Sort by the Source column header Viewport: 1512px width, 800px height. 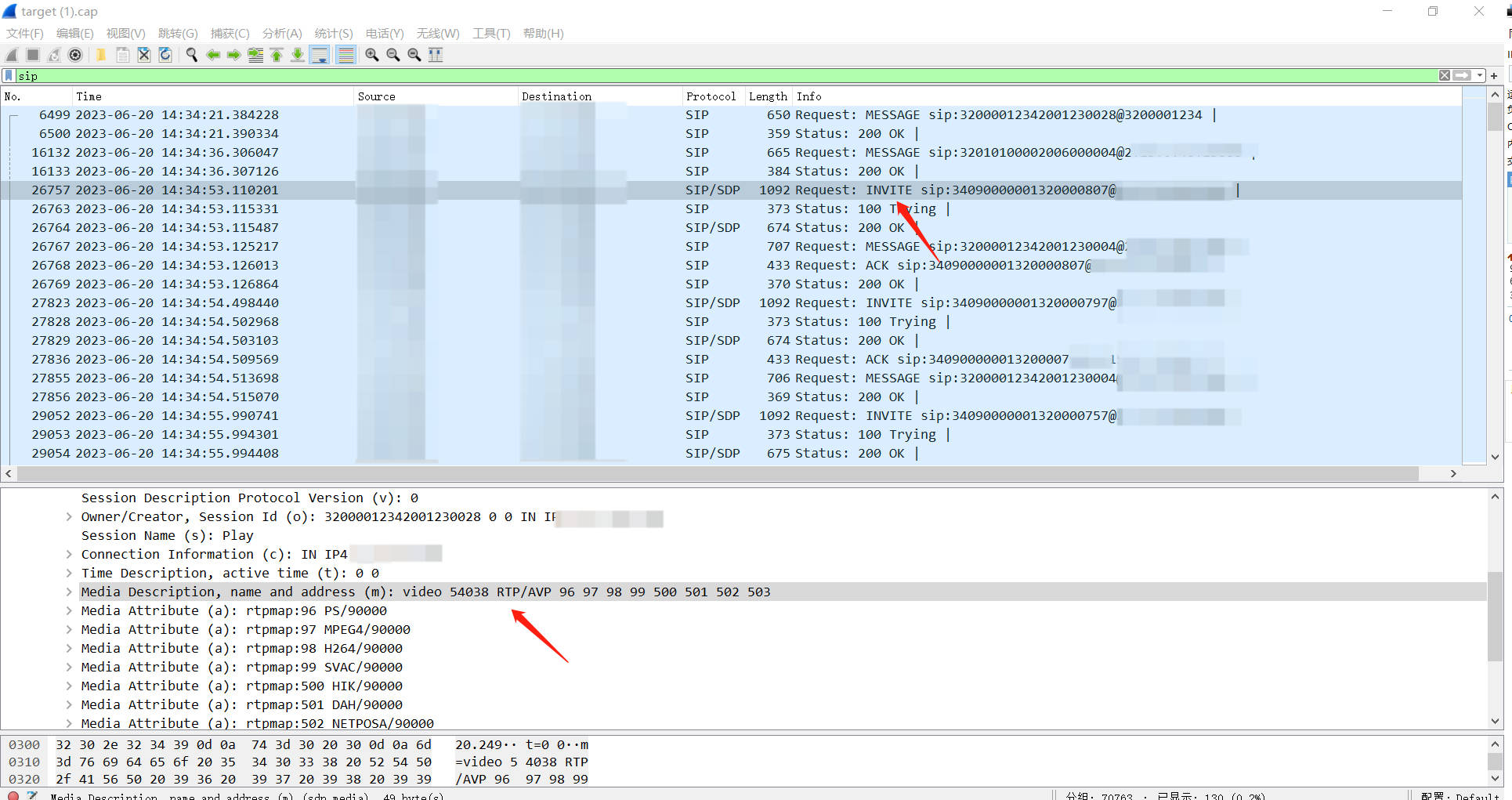[436, 96]
